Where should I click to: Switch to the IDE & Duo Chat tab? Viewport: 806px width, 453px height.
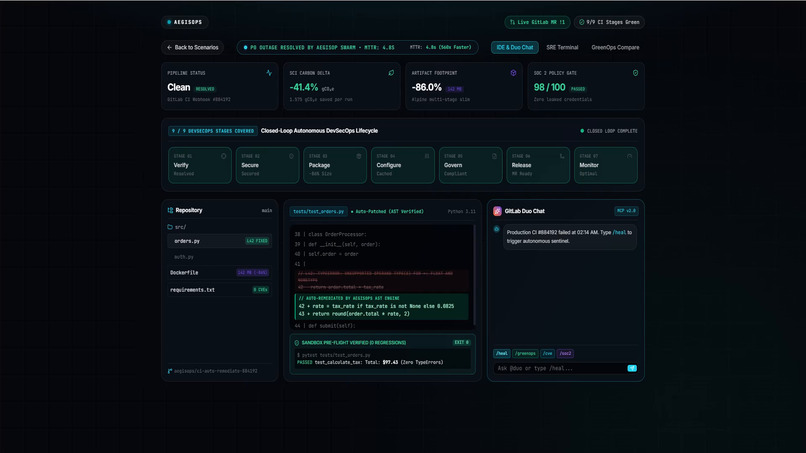click(515, 47)
